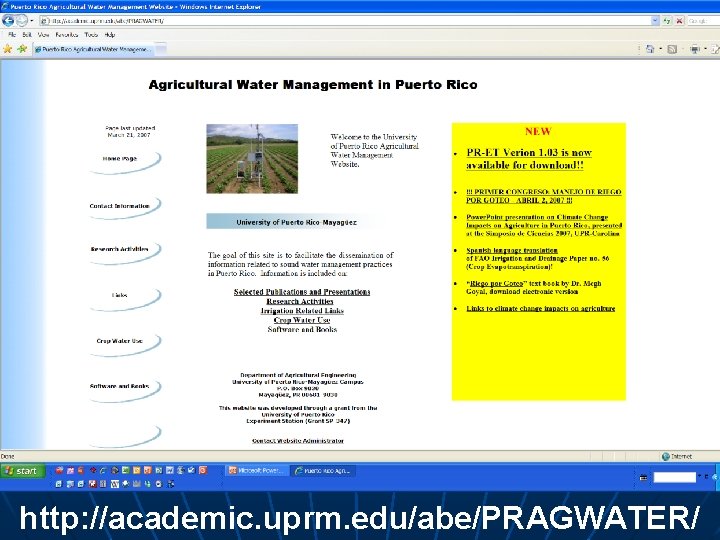The width and height of the screenshot is (720, 540).
Task: Click the Internet Explorer quick launch icon
Action: (x=103, y=470)
